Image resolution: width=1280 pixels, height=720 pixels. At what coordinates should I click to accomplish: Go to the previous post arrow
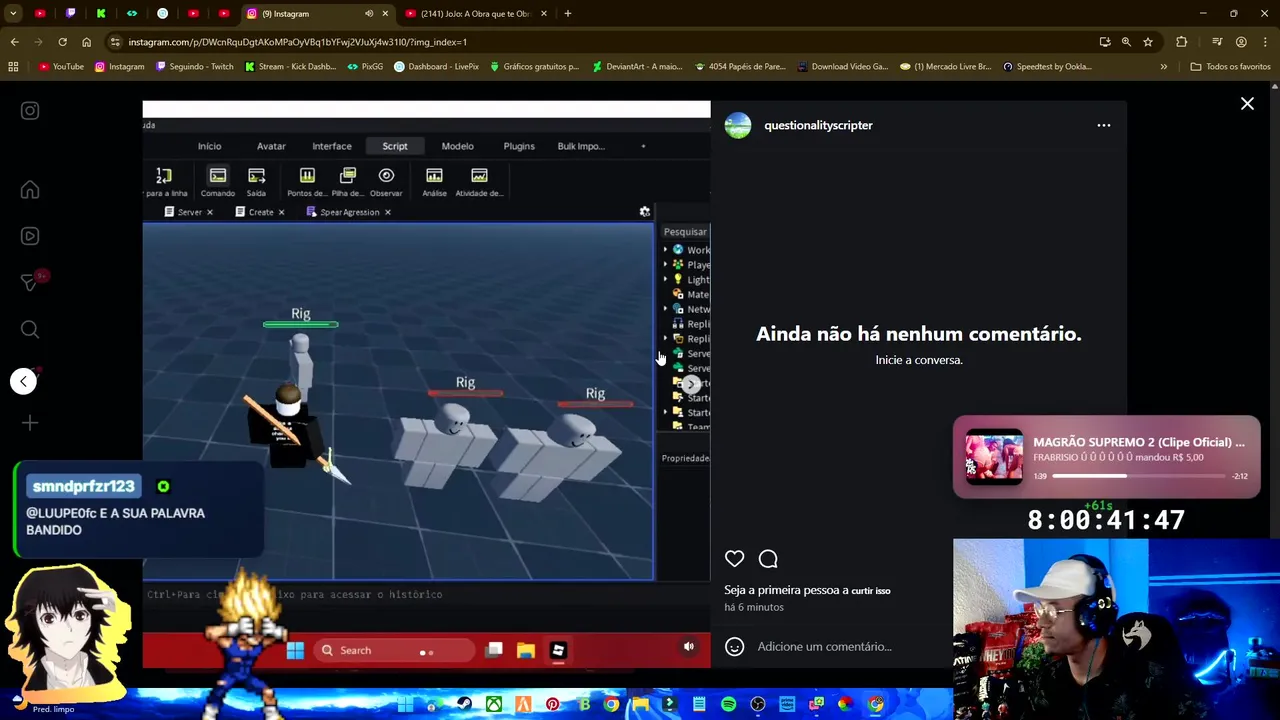(23, 381)
